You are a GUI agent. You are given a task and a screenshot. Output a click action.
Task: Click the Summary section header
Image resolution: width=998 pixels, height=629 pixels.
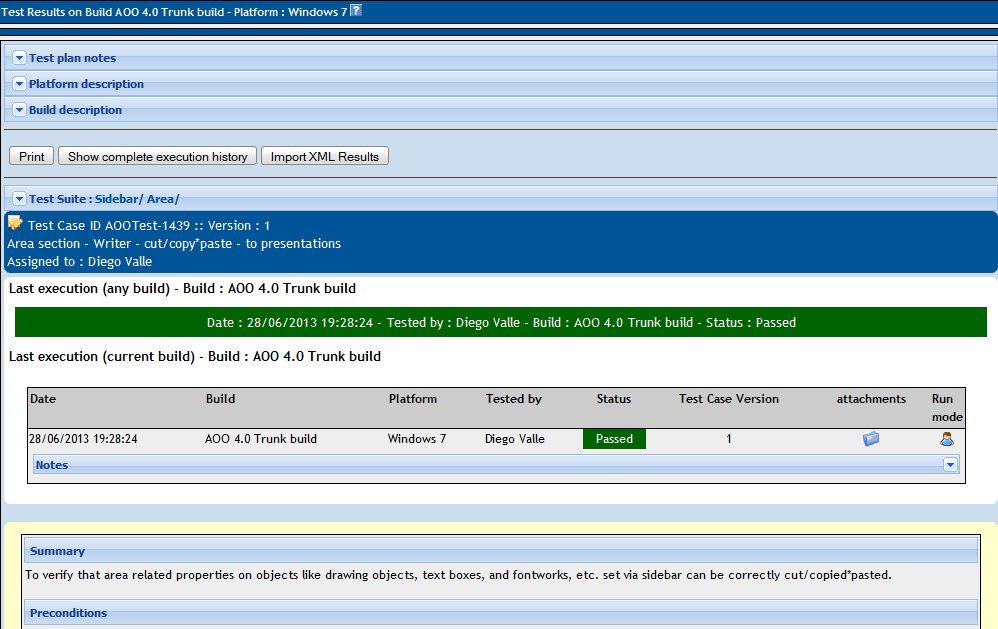coord(501,551)
